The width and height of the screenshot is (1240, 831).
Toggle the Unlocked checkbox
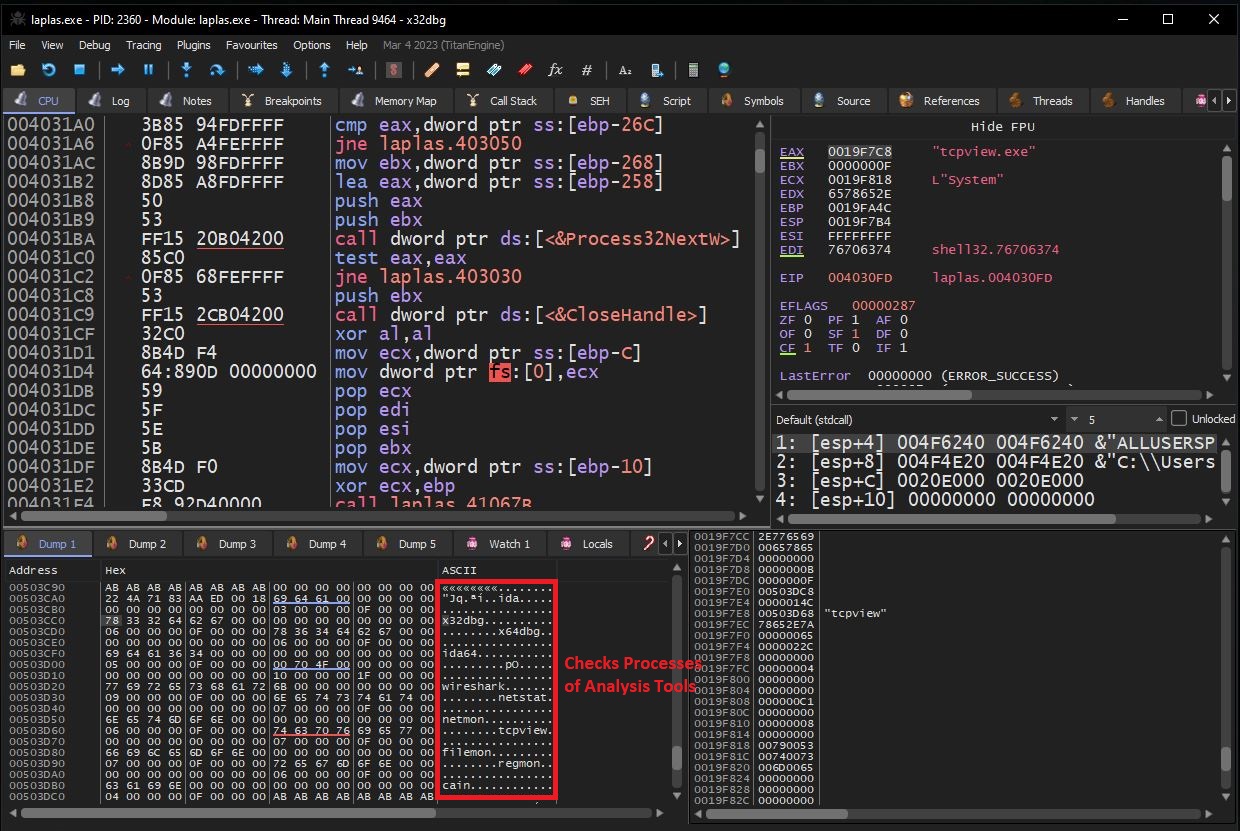(1178, 419)
